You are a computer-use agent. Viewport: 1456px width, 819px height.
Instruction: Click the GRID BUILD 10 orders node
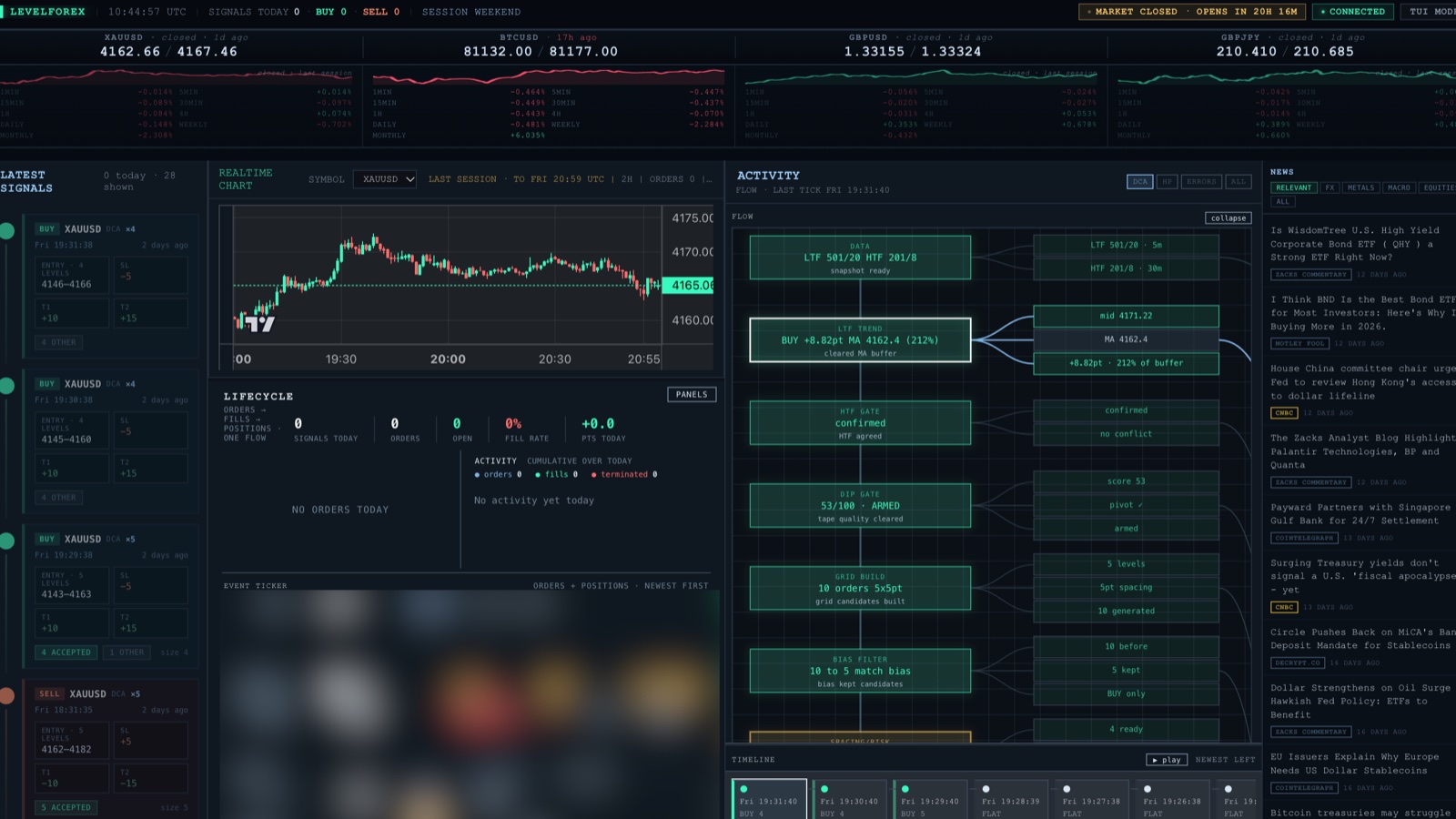click(x=860, y=588)
